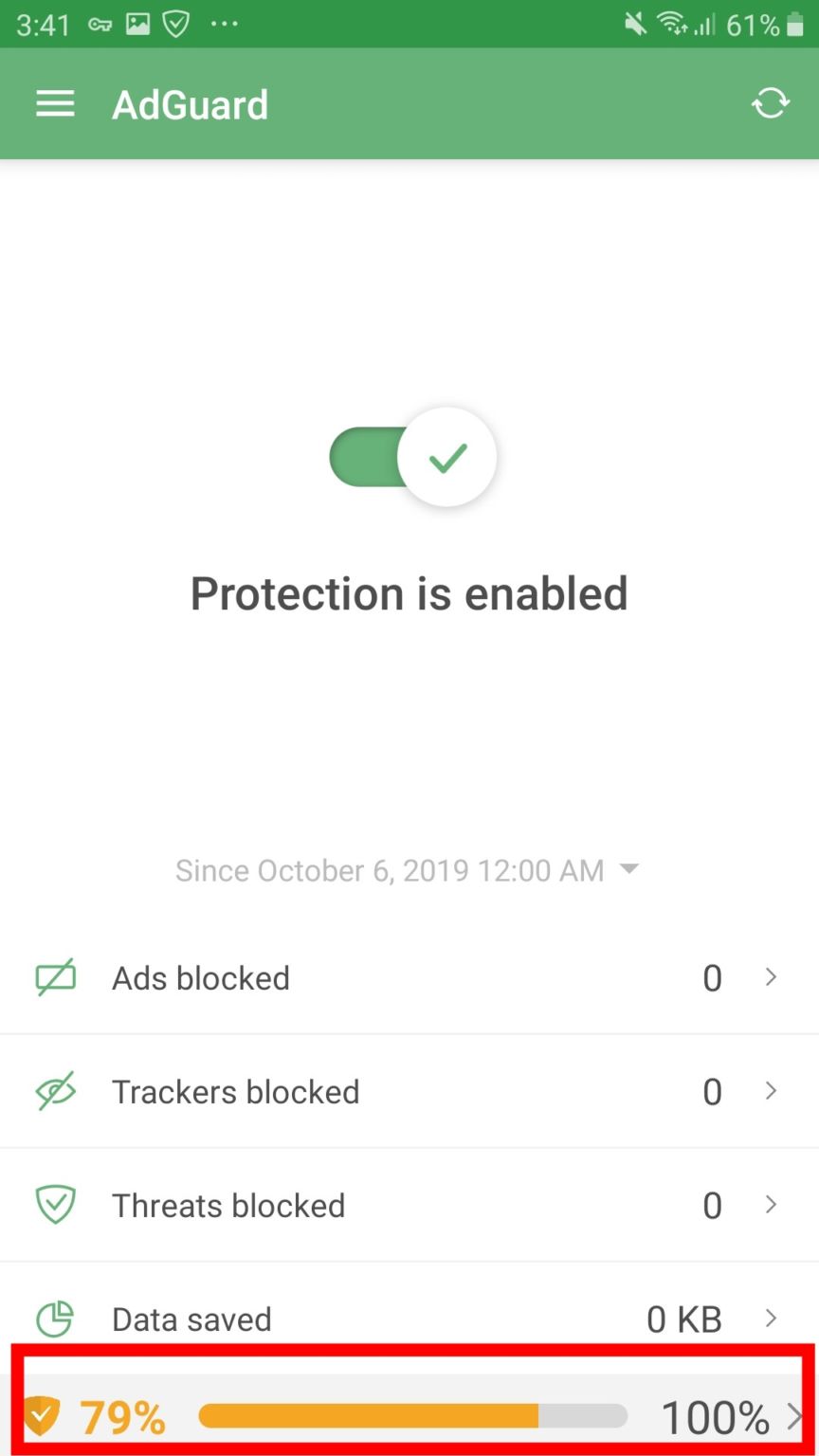Screen dimensions: 819x1456
Task: Tap the 100% protection level label
Action: pyautogui.click(x=715, y=1418)
